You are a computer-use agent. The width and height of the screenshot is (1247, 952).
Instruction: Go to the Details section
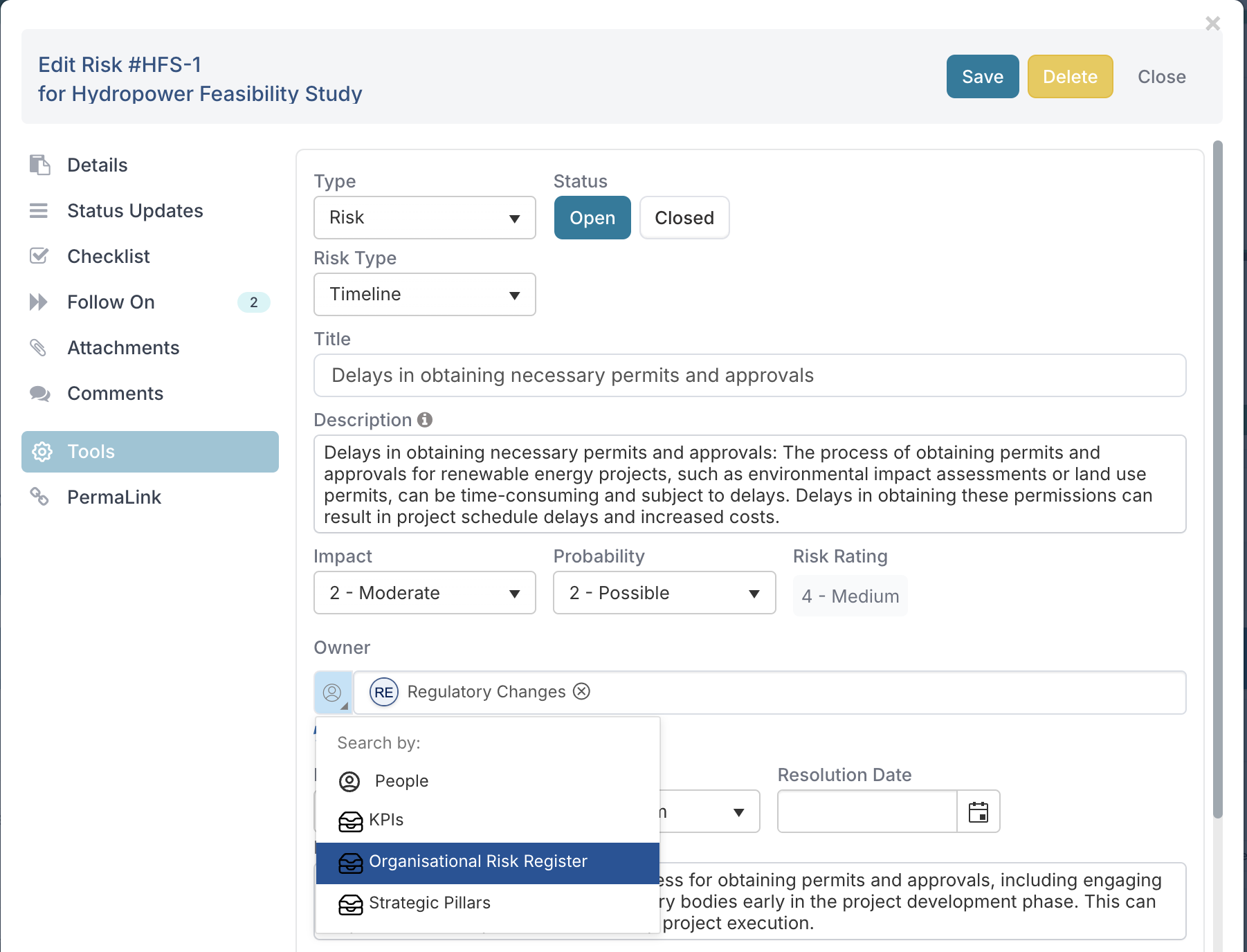tap(150, 165)
